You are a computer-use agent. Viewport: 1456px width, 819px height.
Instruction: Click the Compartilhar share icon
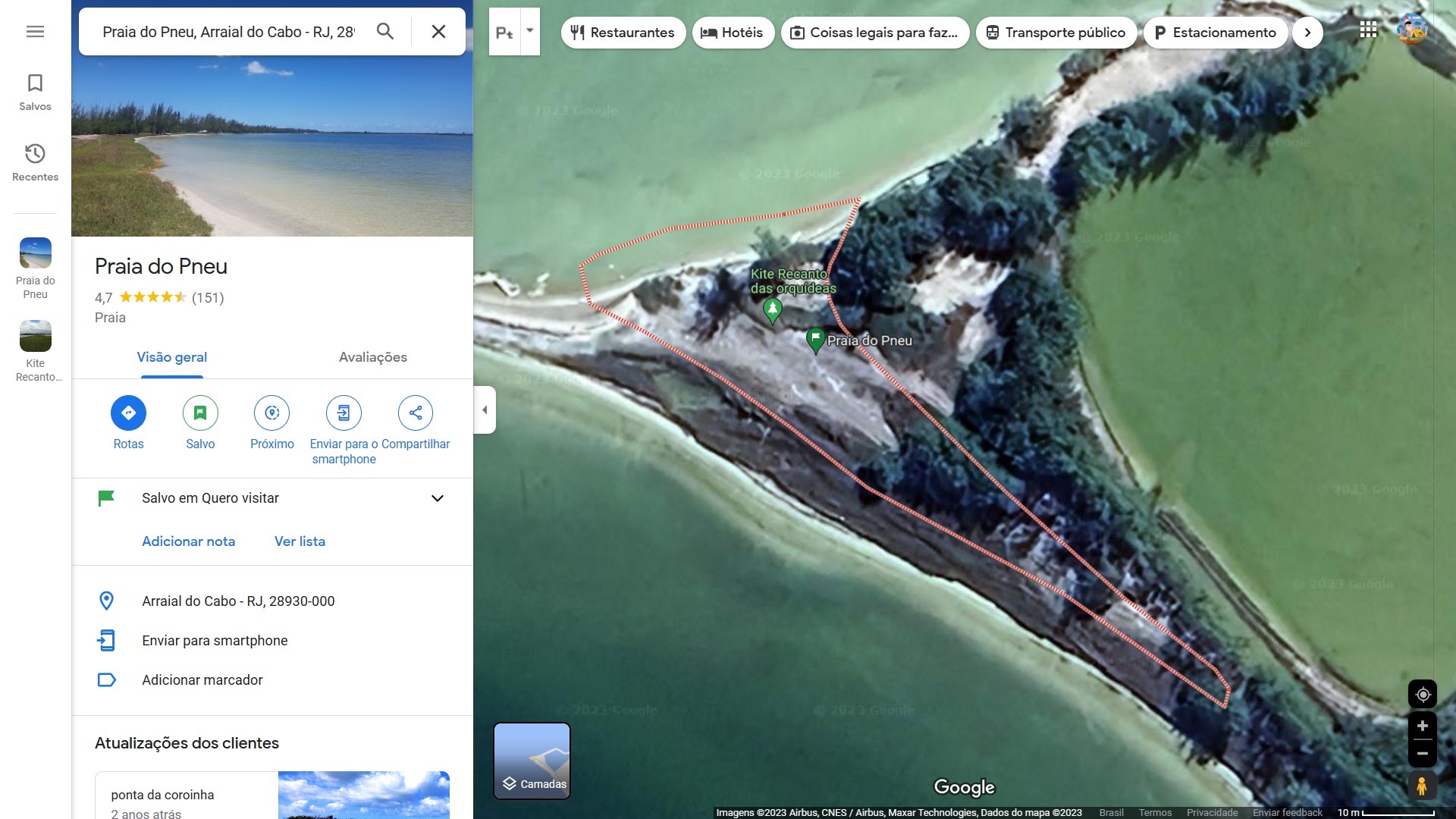(416, 413)
